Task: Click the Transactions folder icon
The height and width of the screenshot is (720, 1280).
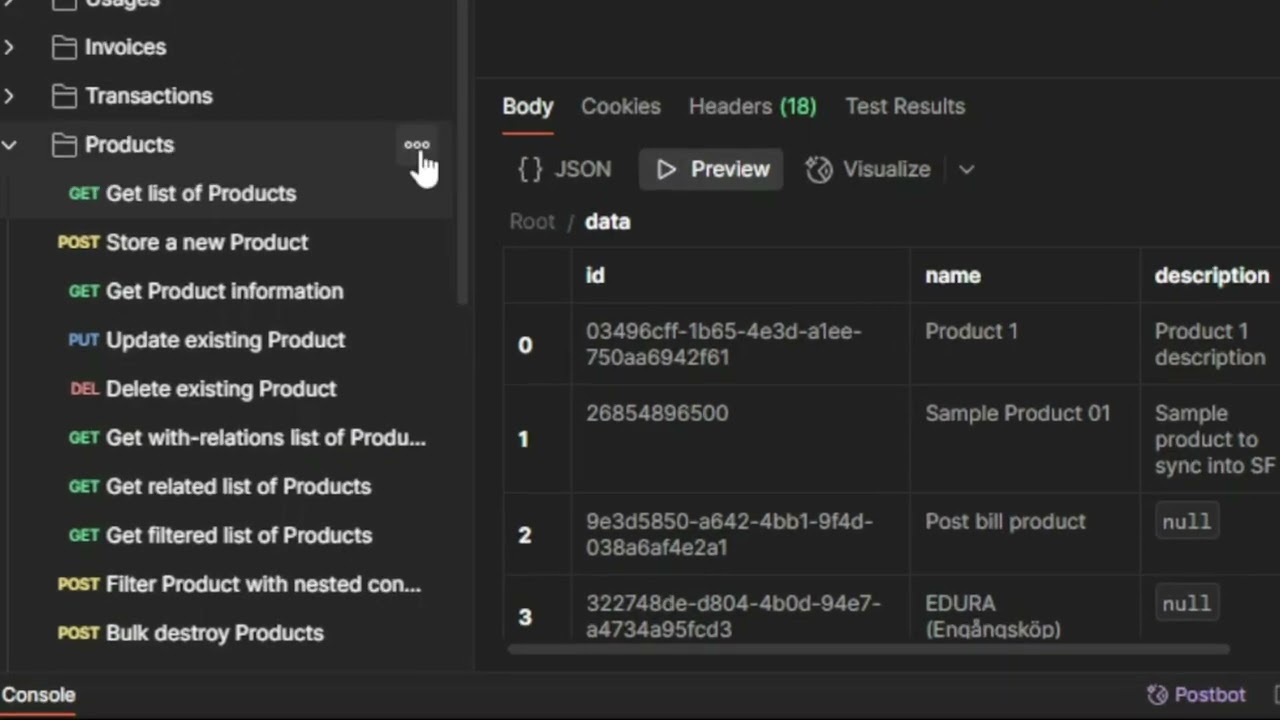Action: coord(64,96)
